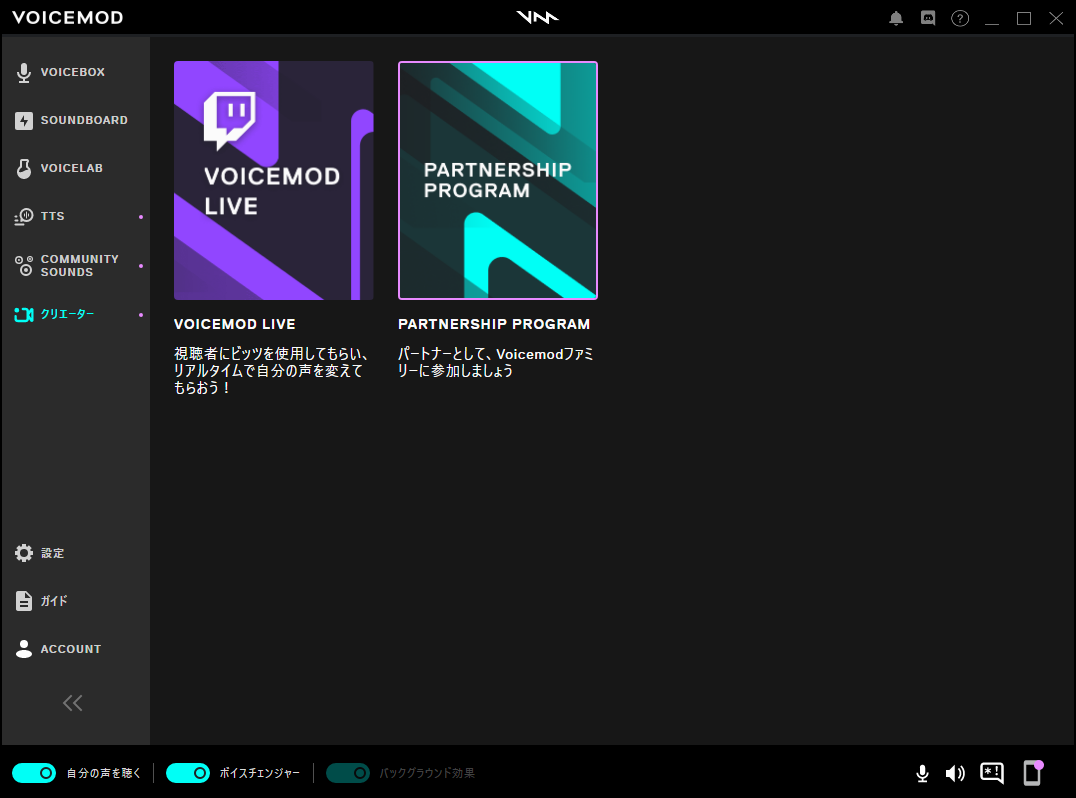
Task: Click the ボイスチェンジャー label
Action: click(x=259, y=773)
